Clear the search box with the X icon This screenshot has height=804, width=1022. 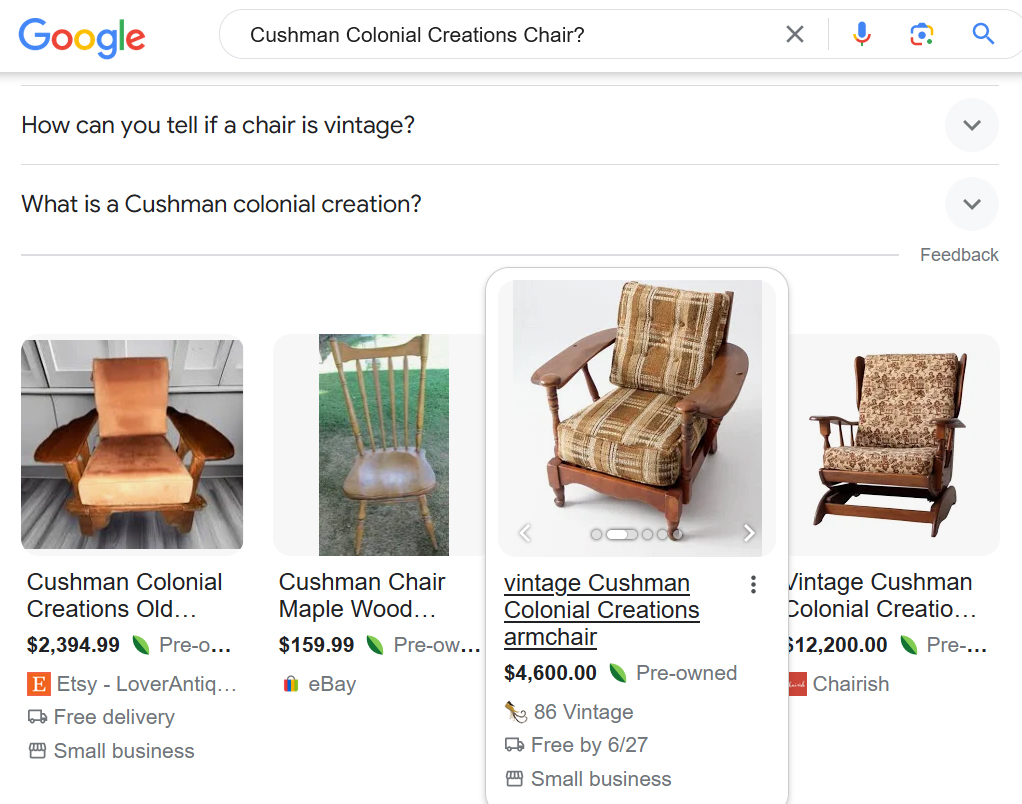[795, 34]
